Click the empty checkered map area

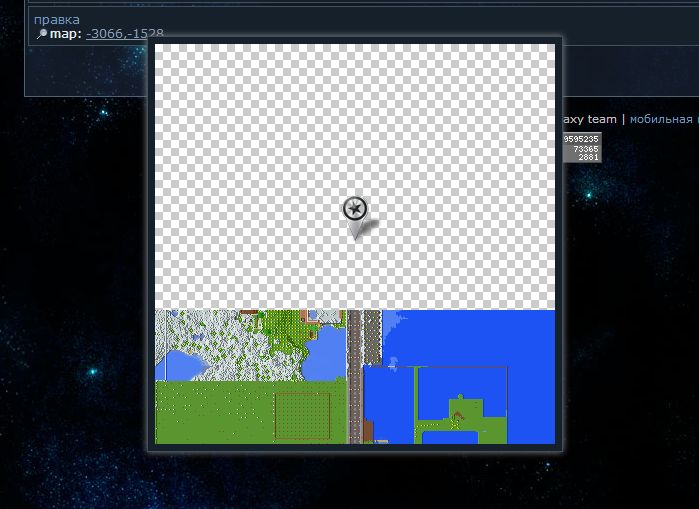[x=250, y=150]
